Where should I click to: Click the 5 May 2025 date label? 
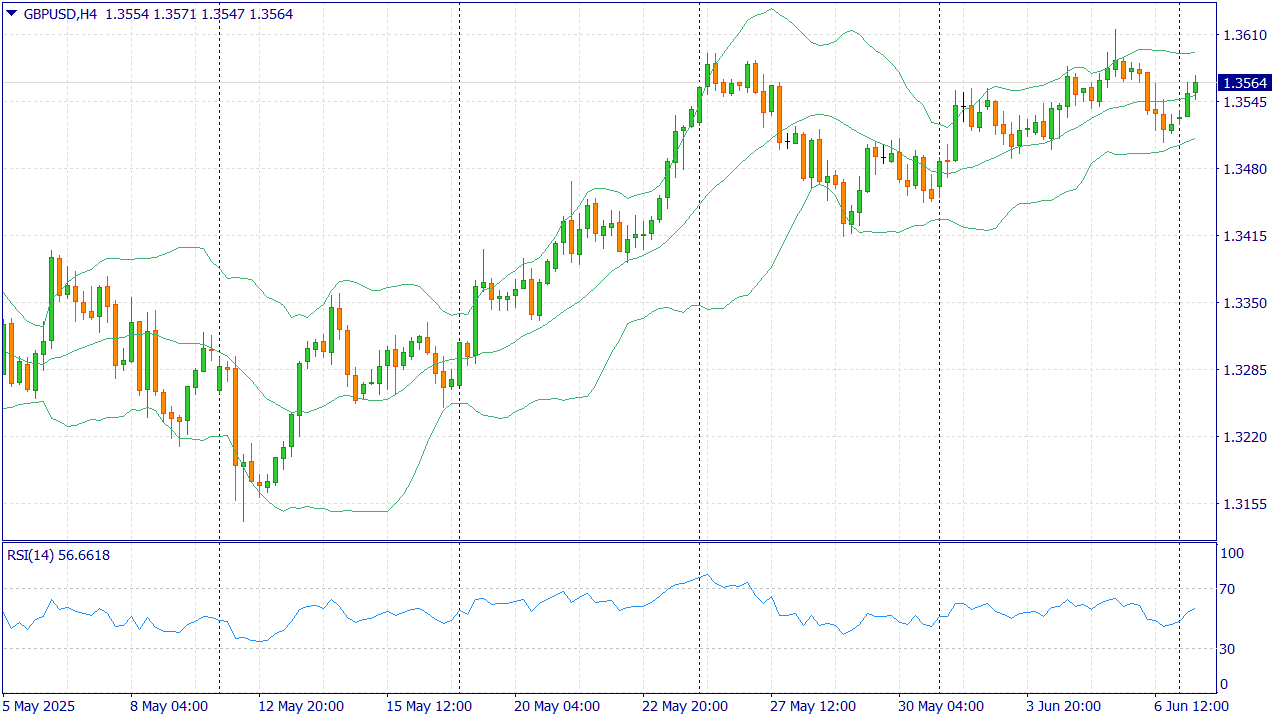40,706
